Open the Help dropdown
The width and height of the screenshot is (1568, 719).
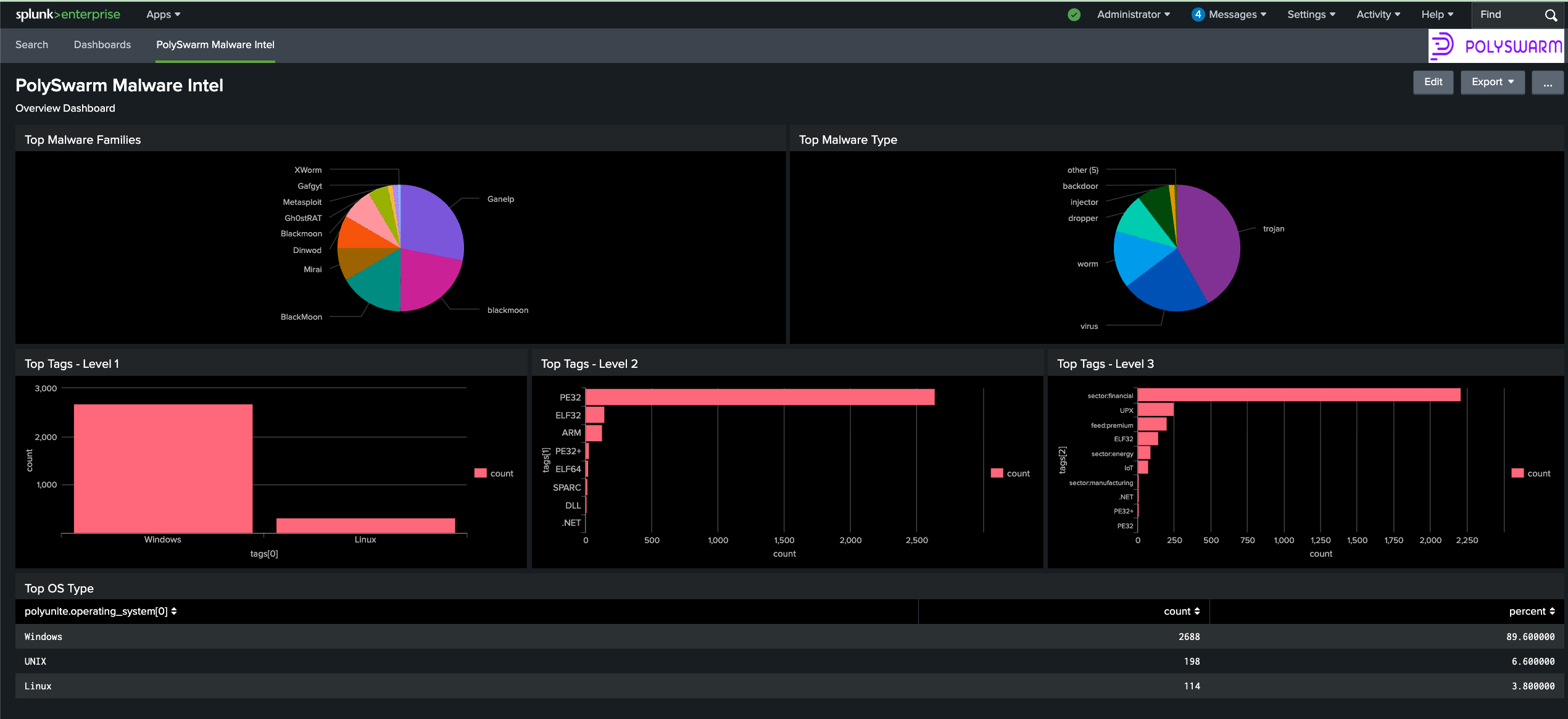pos(1438,14)
